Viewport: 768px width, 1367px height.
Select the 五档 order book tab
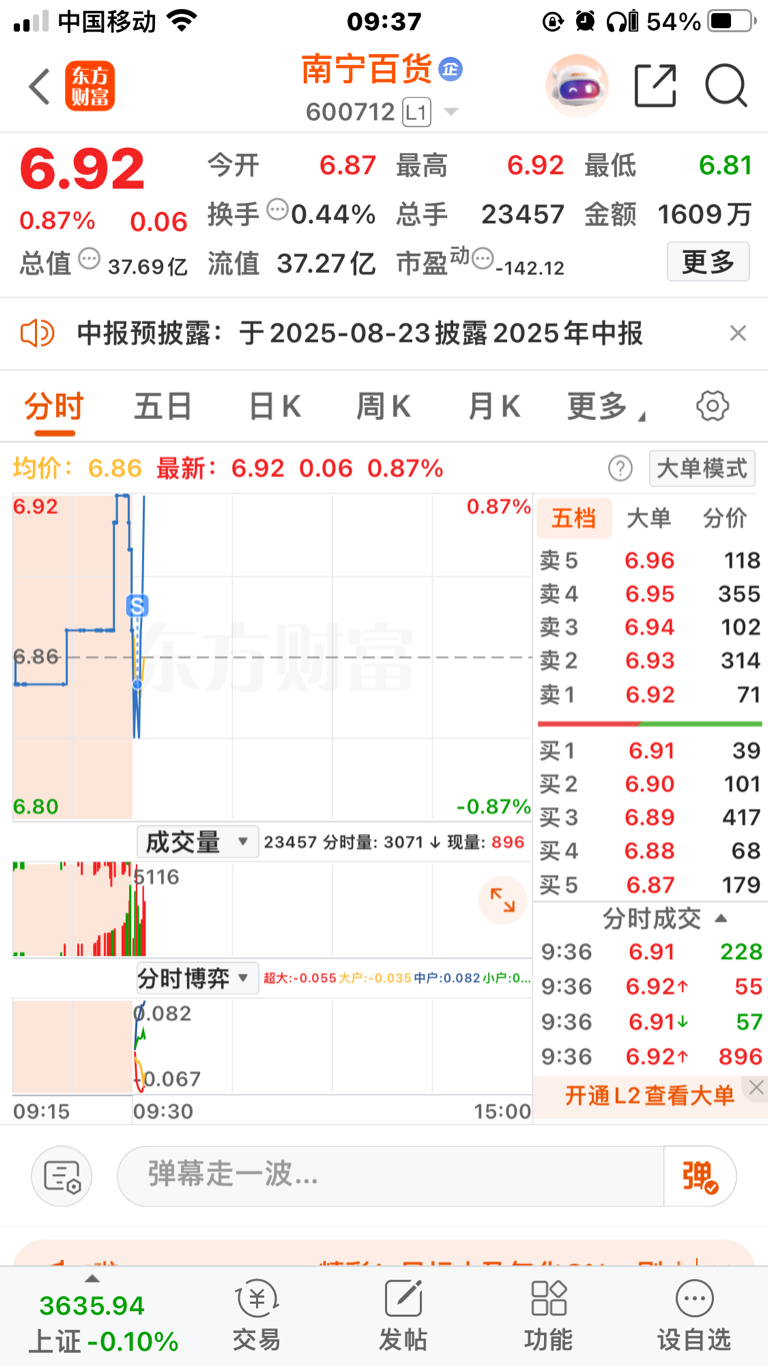574,518
